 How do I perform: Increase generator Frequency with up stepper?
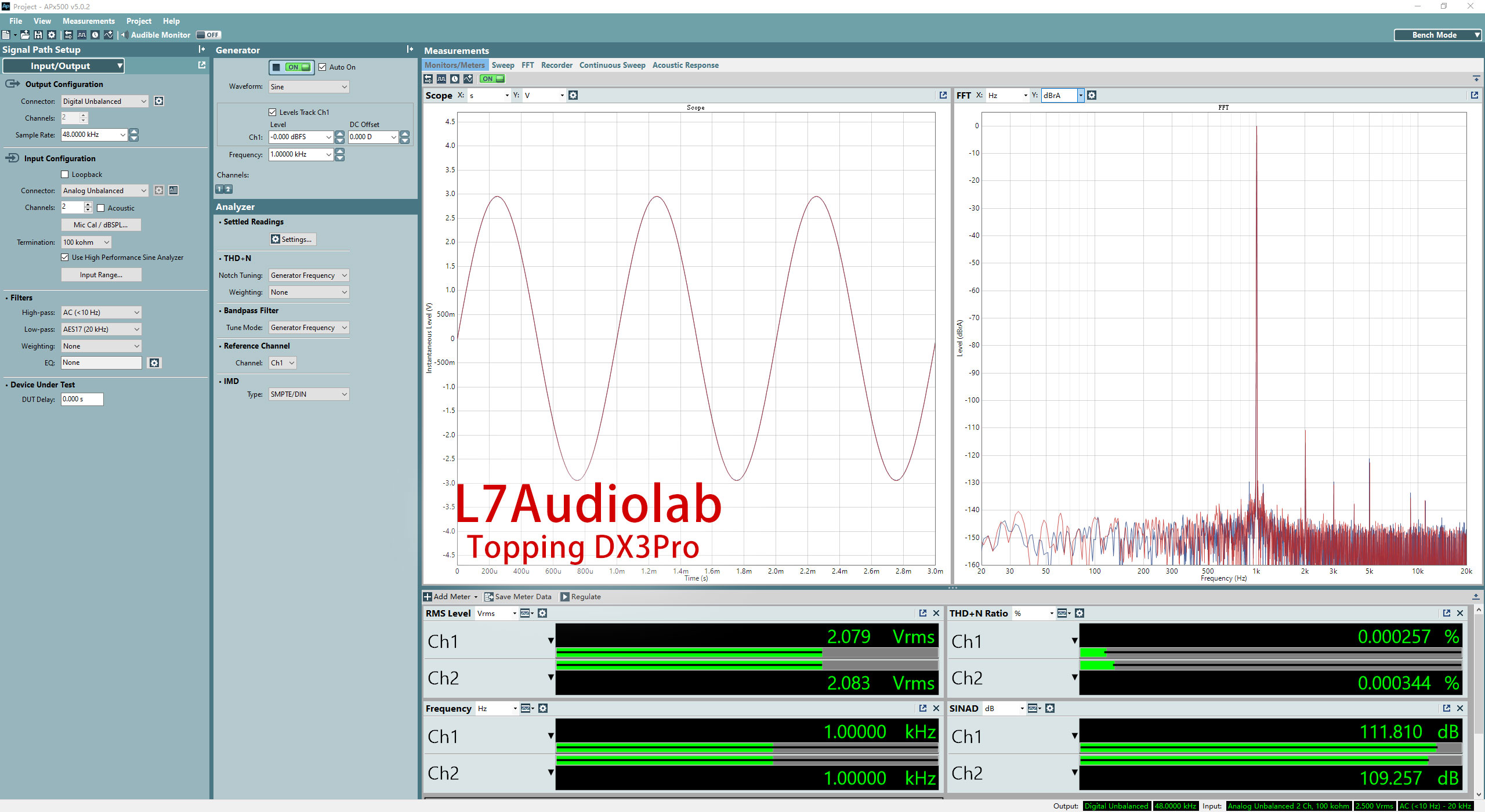tap(340, 151)
